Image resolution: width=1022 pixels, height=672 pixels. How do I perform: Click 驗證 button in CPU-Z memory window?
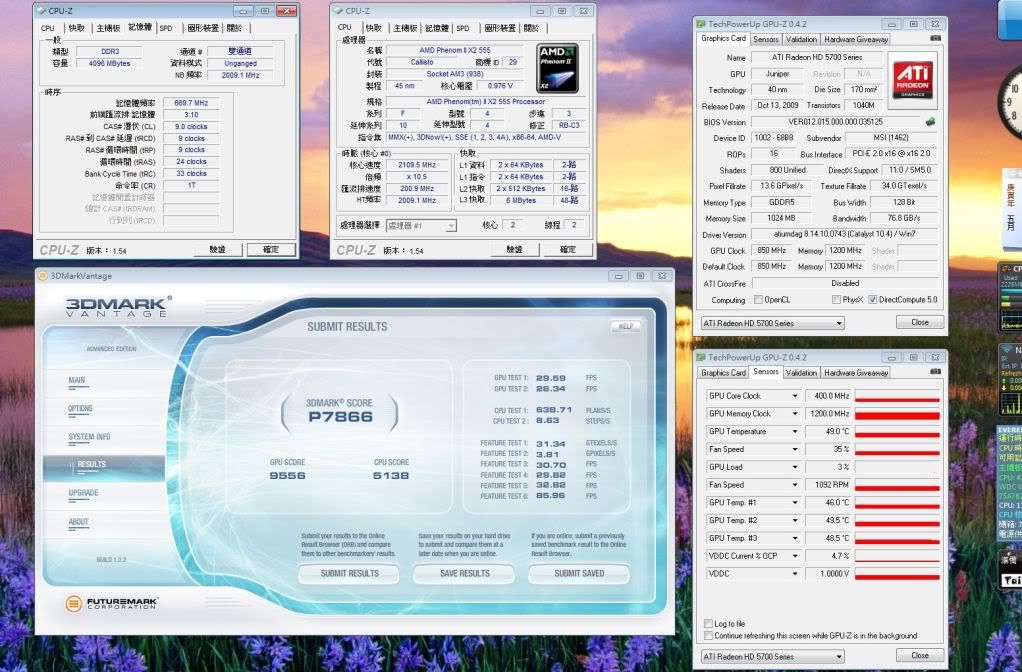[x=218, y=250]
